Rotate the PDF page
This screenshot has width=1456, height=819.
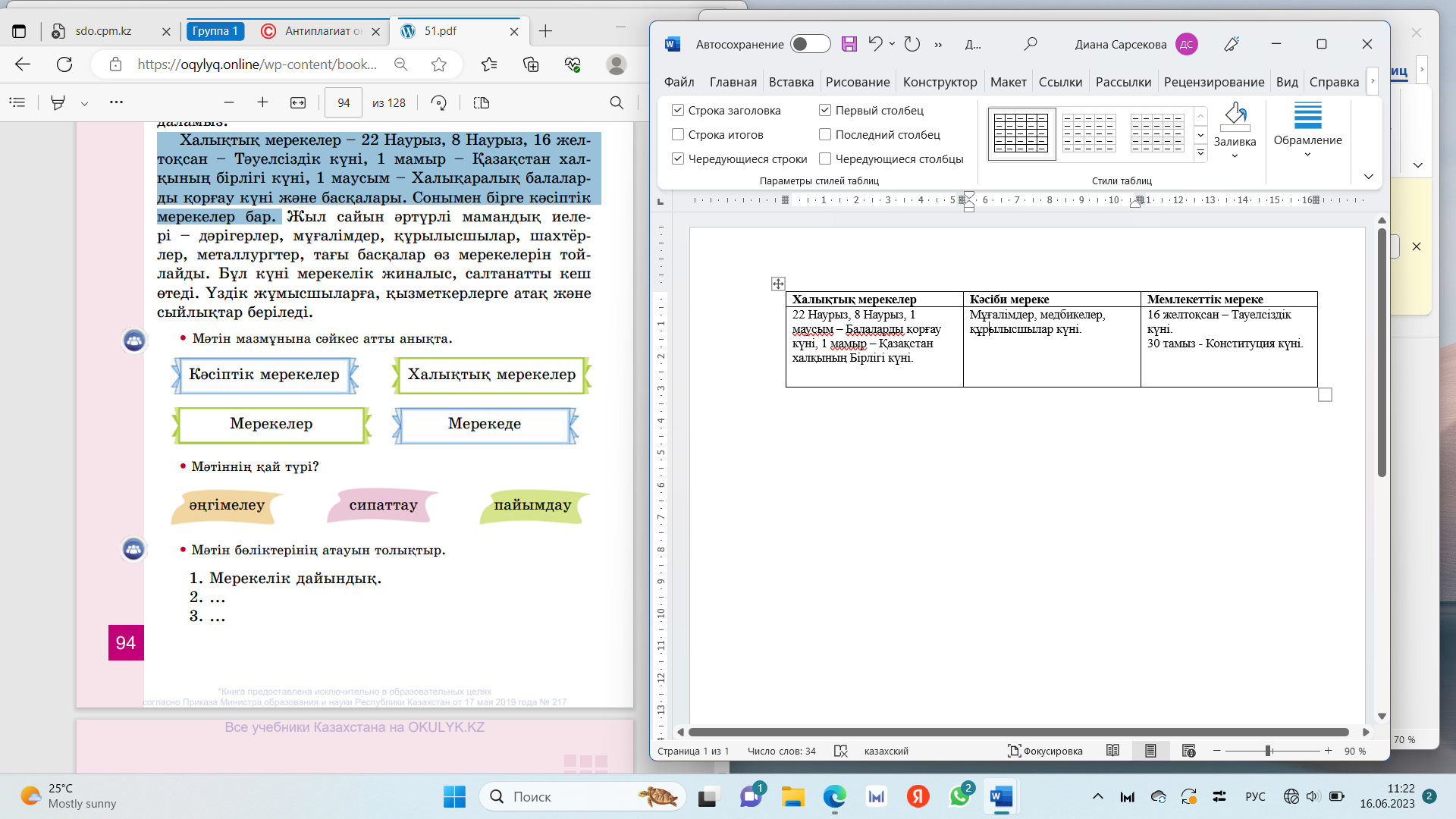[x=438, y=102]
